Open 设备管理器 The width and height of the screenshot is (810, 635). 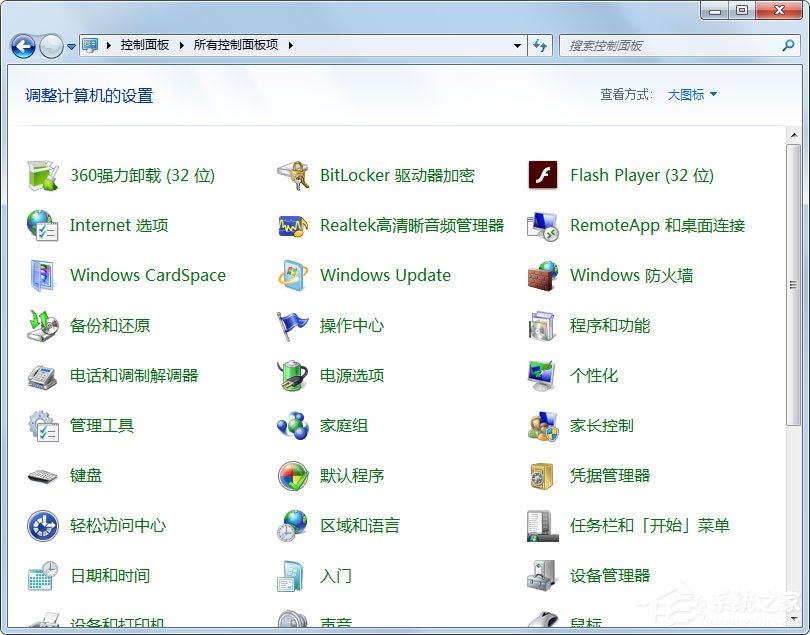(611, 575)
